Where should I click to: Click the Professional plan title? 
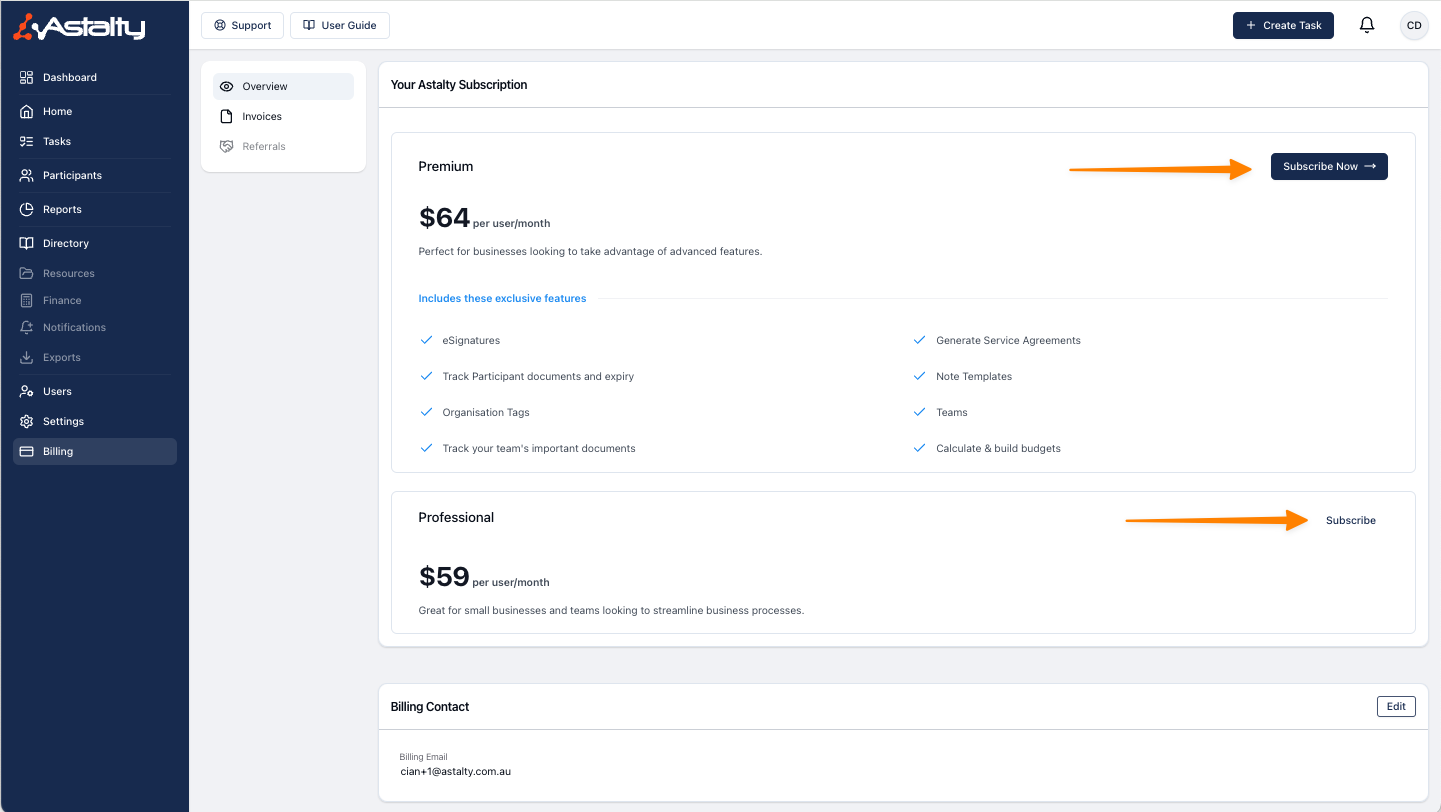pos(456,517)
